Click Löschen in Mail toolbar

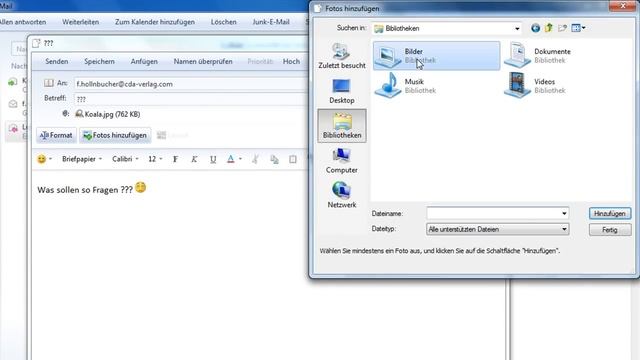224,22
